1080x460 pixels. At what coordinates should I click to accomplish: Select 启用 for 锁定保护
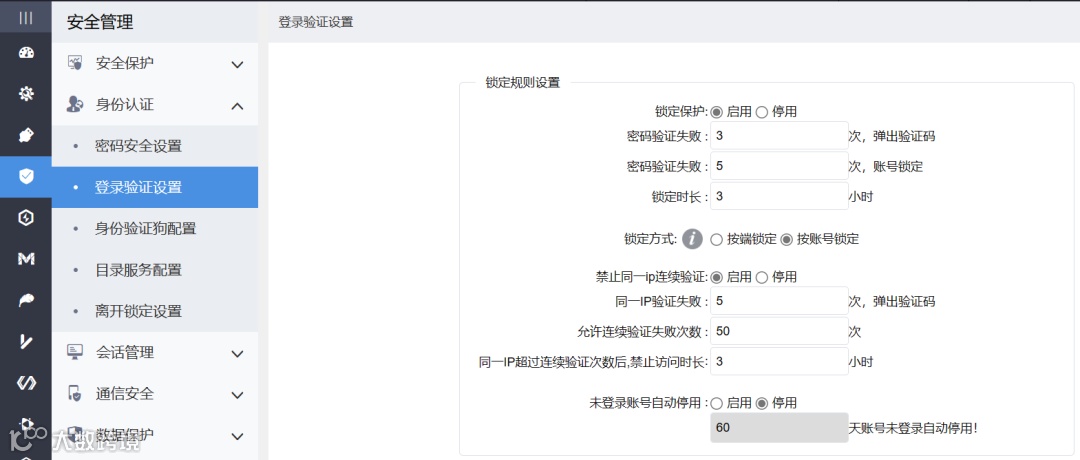[x=716, y=112]
